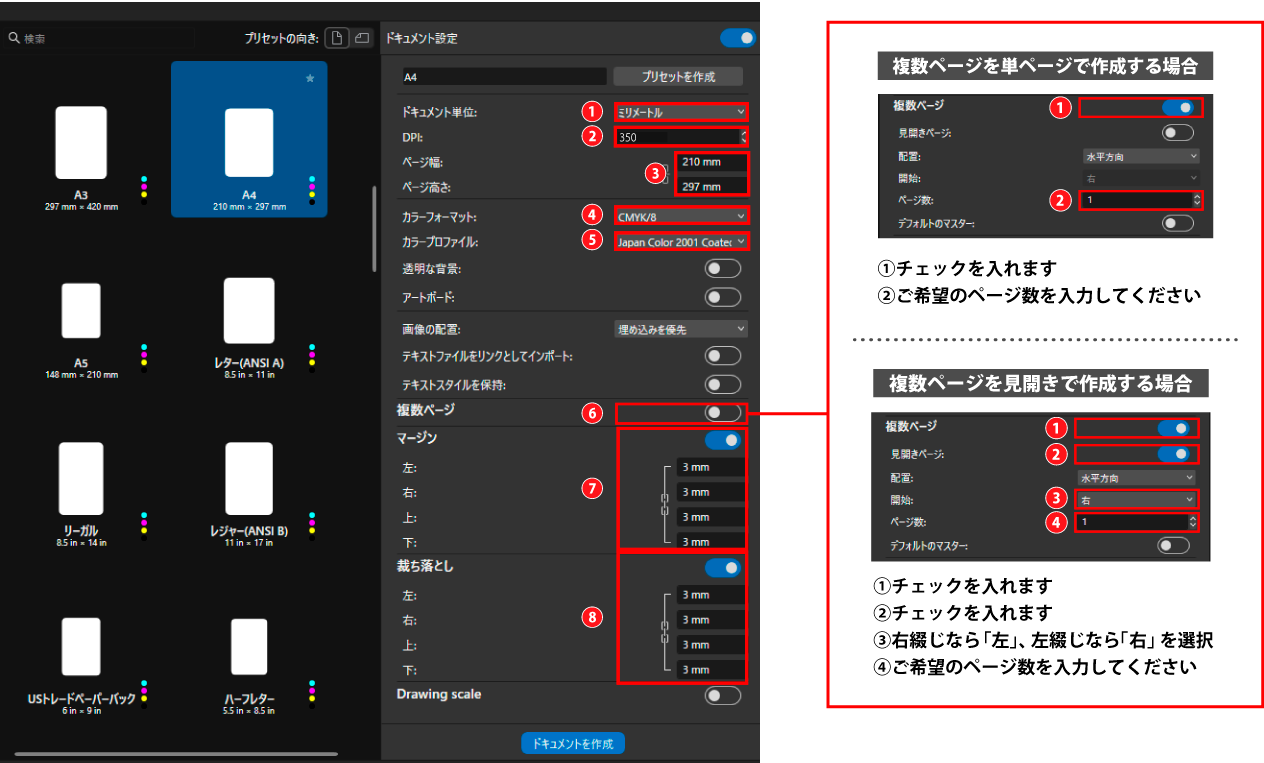
Task: Click the favorite star on the A4 preset
Action: tap(309, 77)
